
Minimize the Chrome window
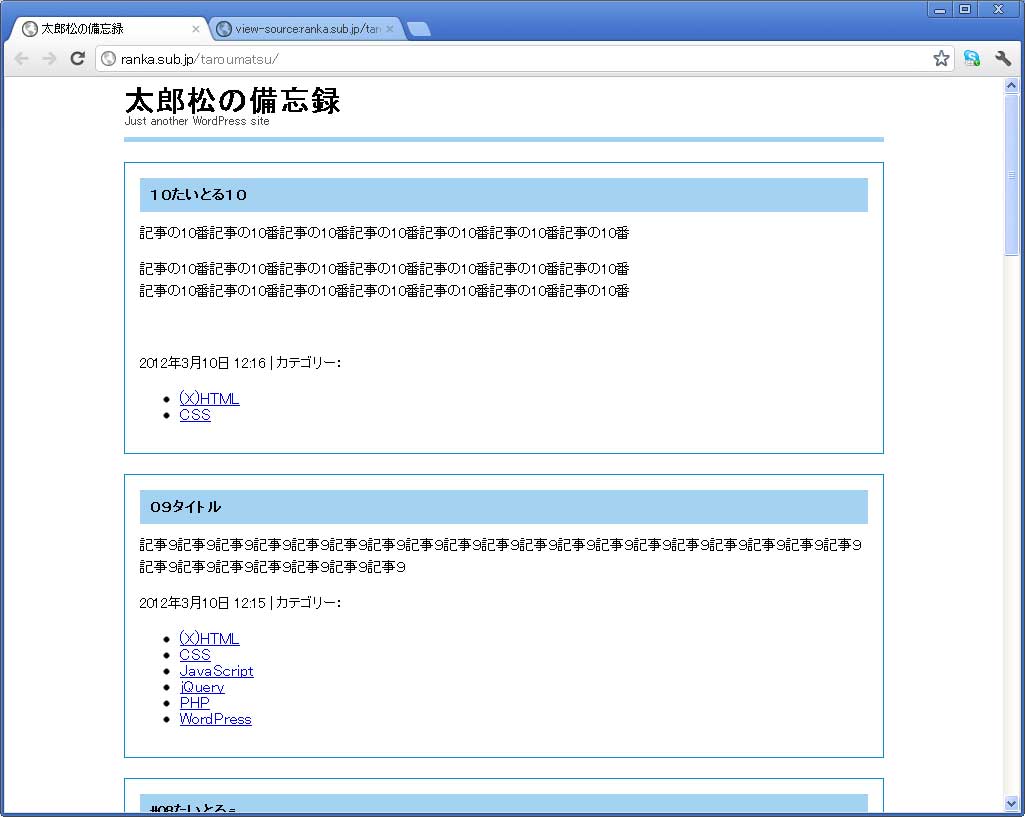point(939,9)
